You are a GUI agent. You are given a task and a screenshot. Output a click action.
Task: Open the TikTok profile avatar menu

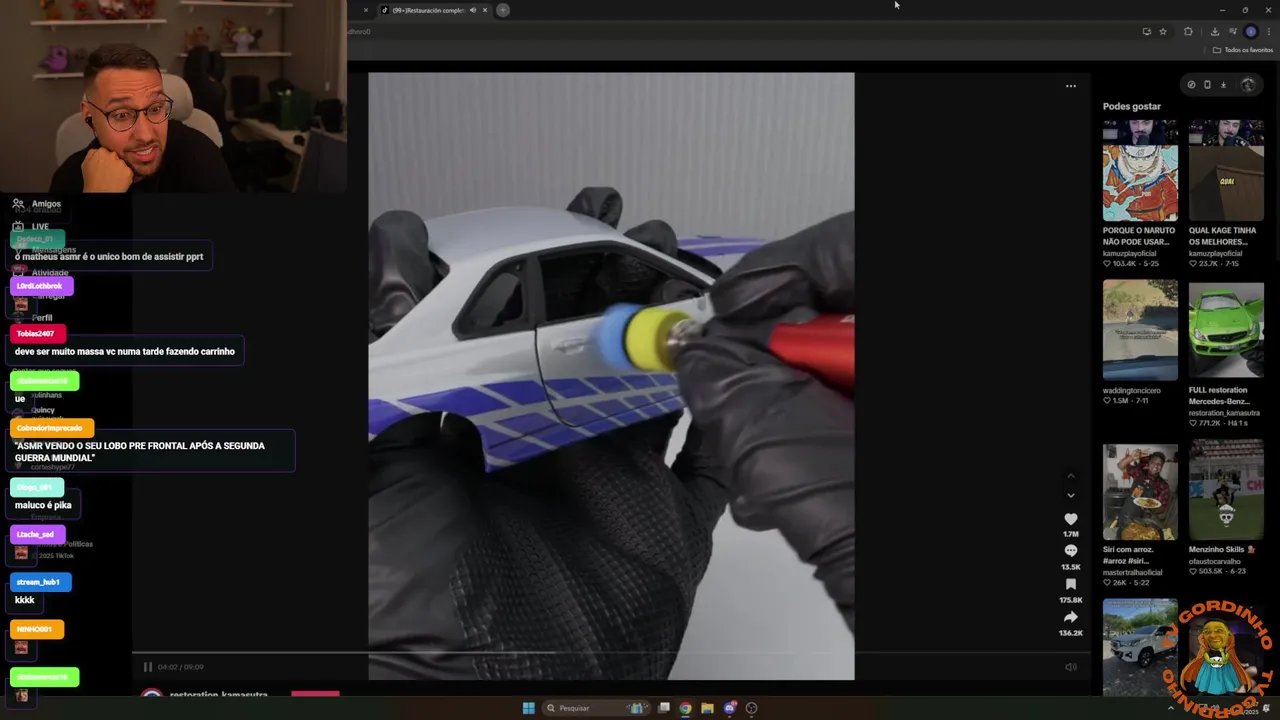coord(1247,85)
